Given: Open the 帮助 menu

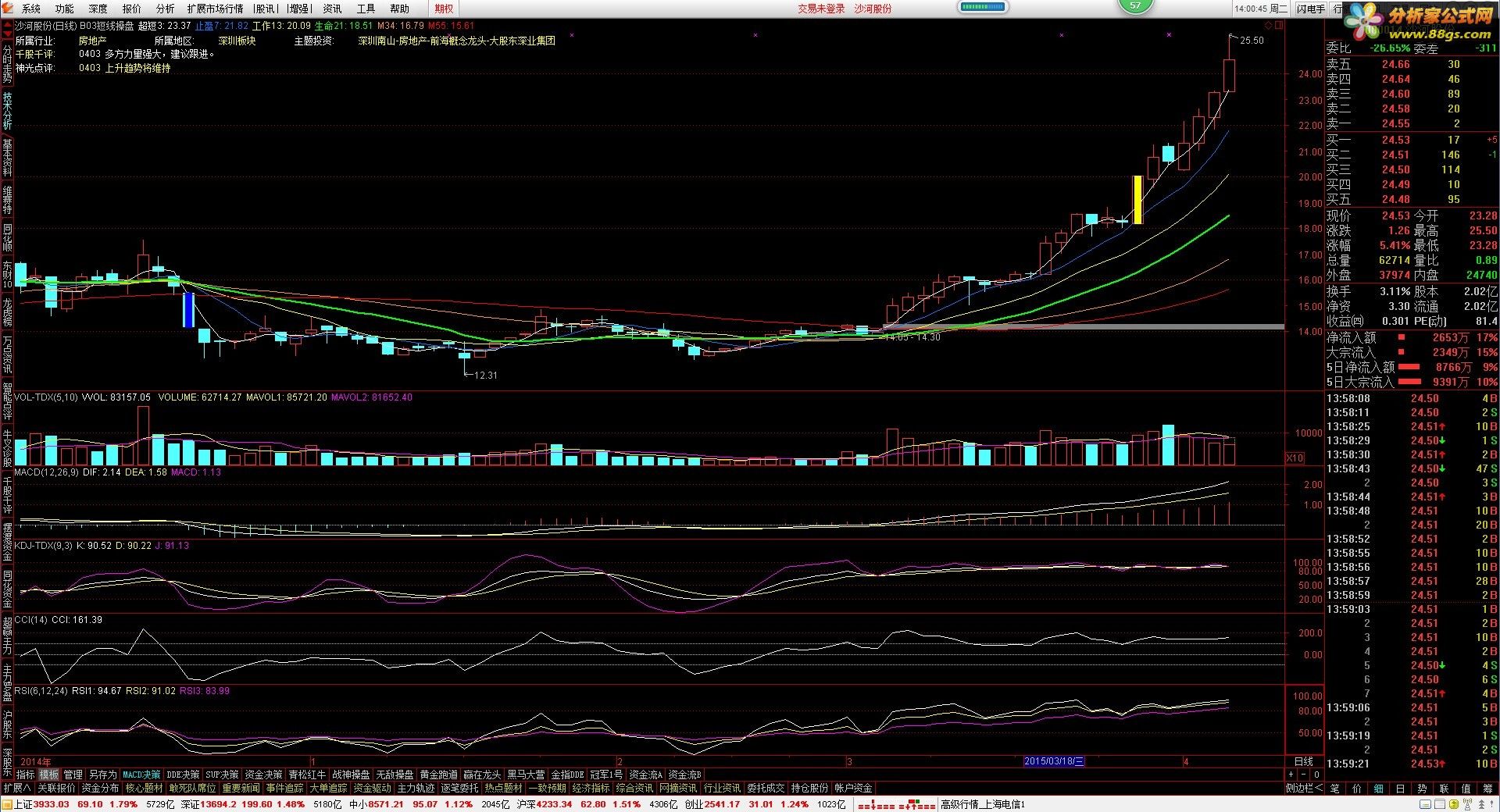Looking at the screenshot, I should 399,9.
